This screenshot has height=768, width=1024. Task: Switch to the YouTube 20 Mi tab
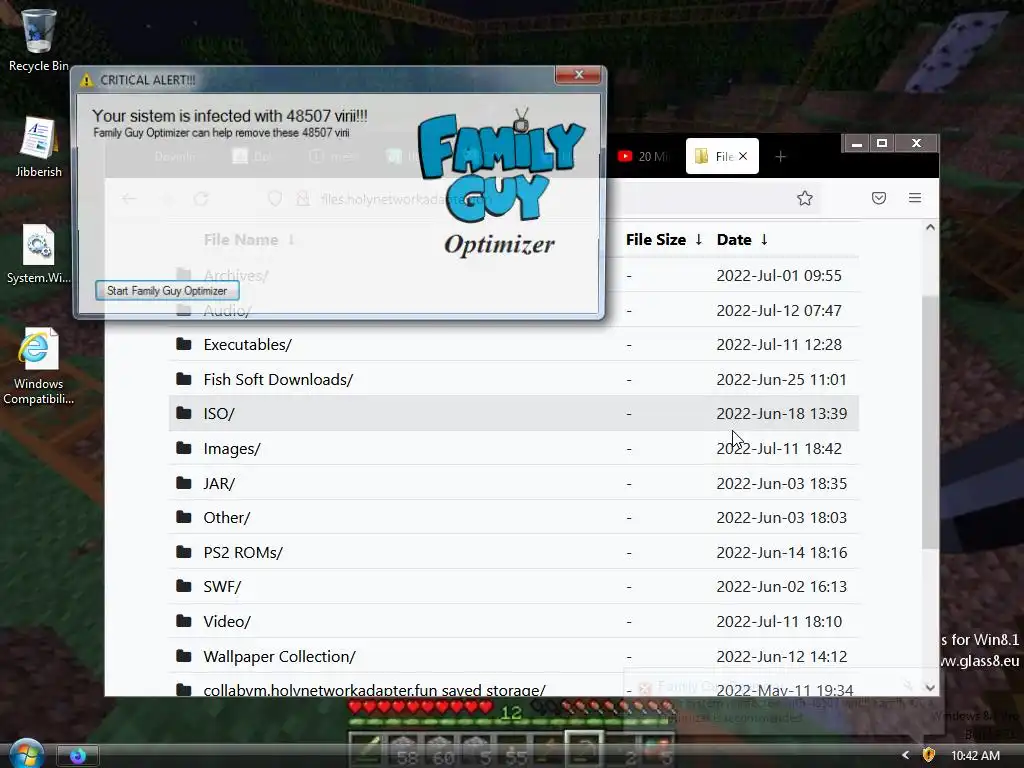645,156
